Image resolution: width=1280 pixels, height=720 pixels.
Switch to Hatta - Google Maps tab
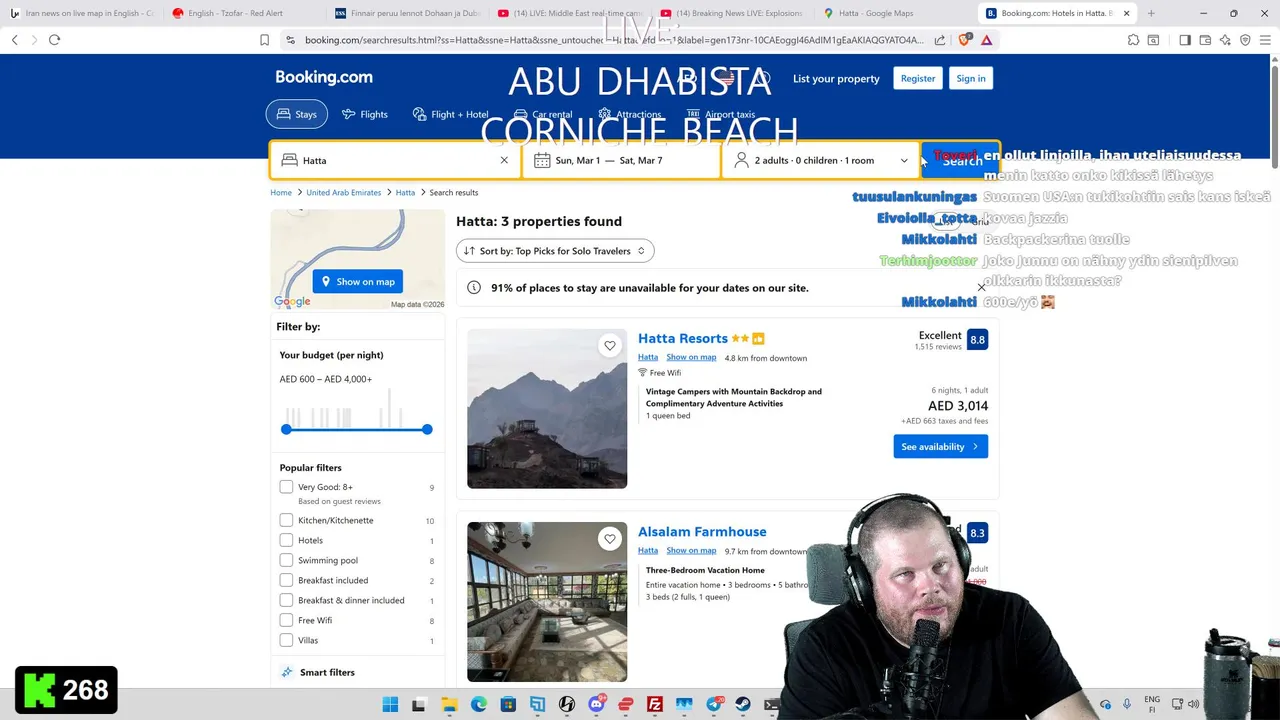coord(896,13)
